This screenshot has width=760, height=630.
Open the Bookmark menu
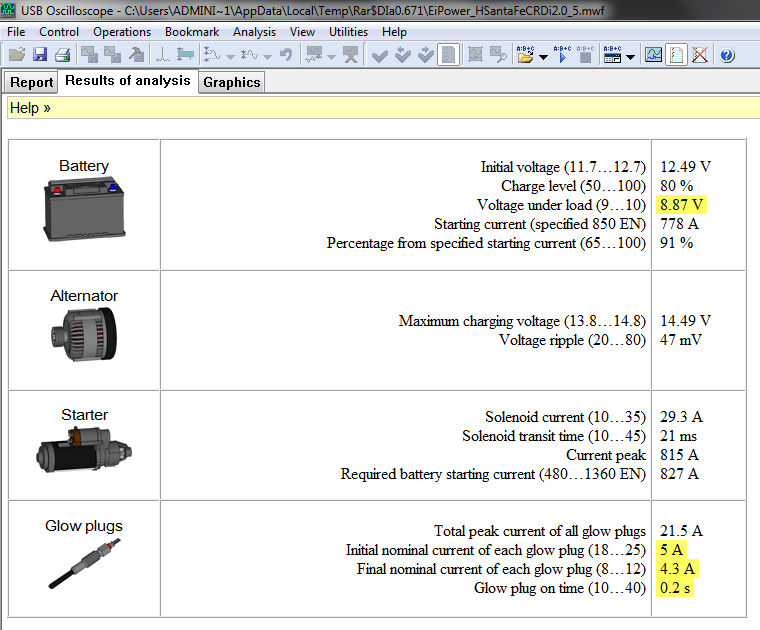(x=191, y=32)
